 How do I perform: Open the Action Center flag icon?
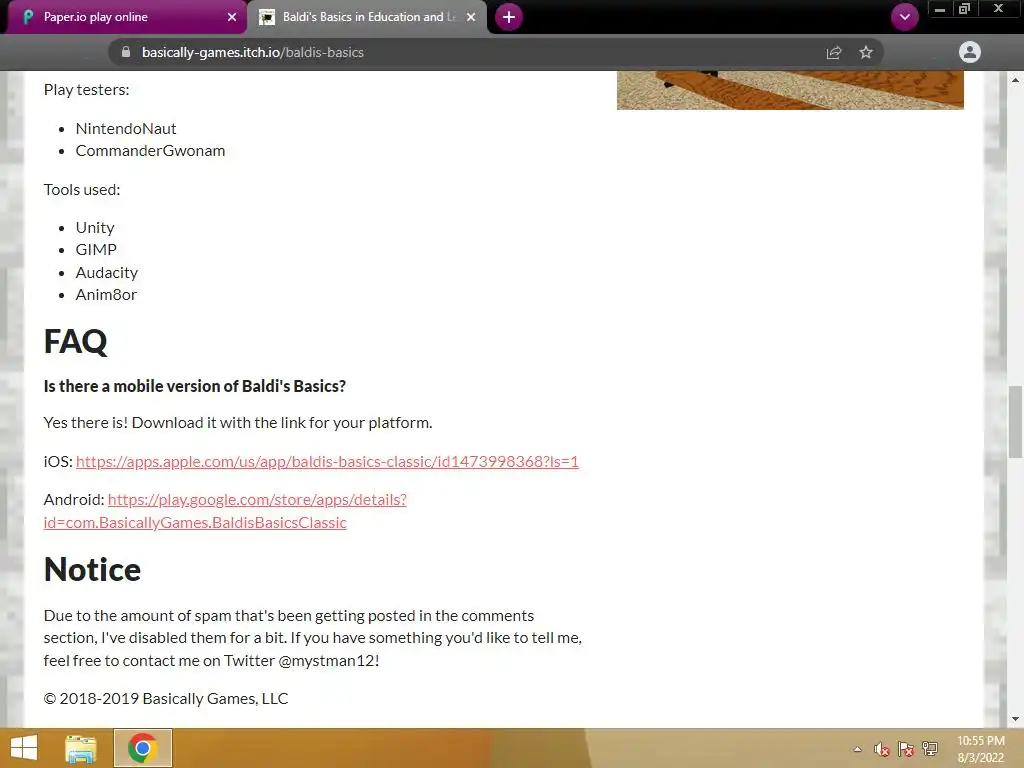pyautogui.click(x=906, y=749)
